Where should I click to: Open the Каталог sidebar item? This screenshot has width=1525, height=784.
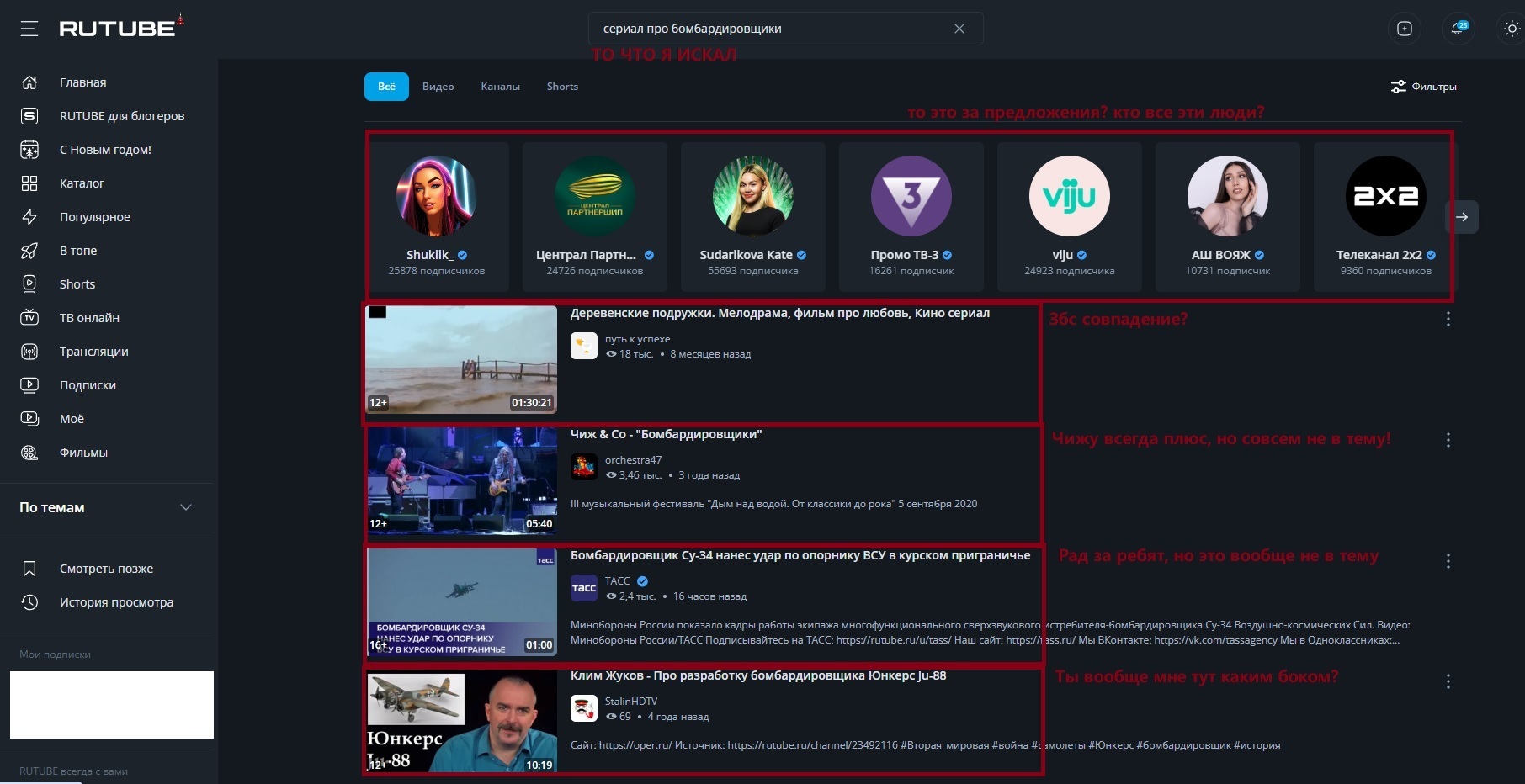(x=82, y=183)
